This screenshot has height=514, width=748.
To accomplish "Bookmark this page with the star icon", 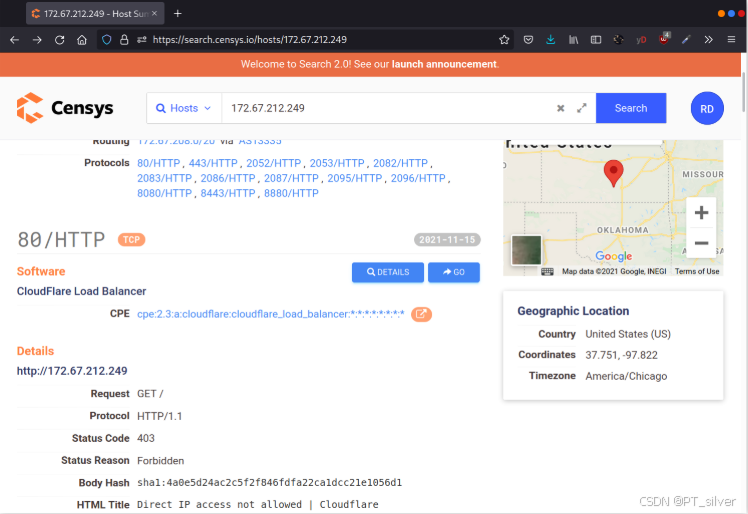I will [504, 40].
